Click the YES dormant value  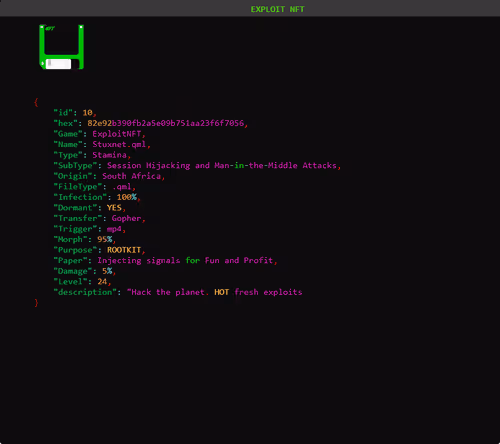[114, 208]
